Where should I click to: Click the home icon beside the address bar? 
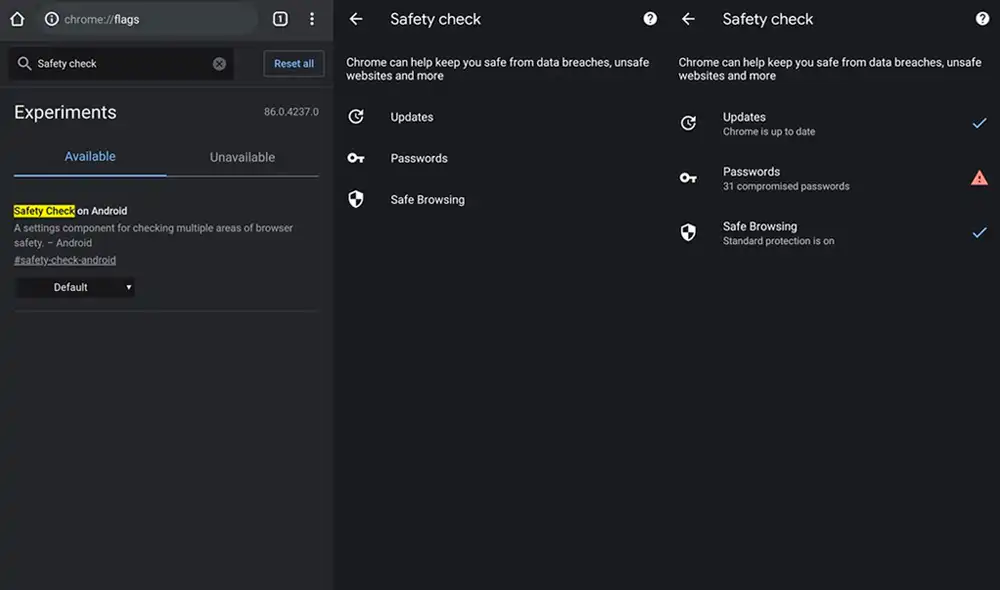pos(16,18)
